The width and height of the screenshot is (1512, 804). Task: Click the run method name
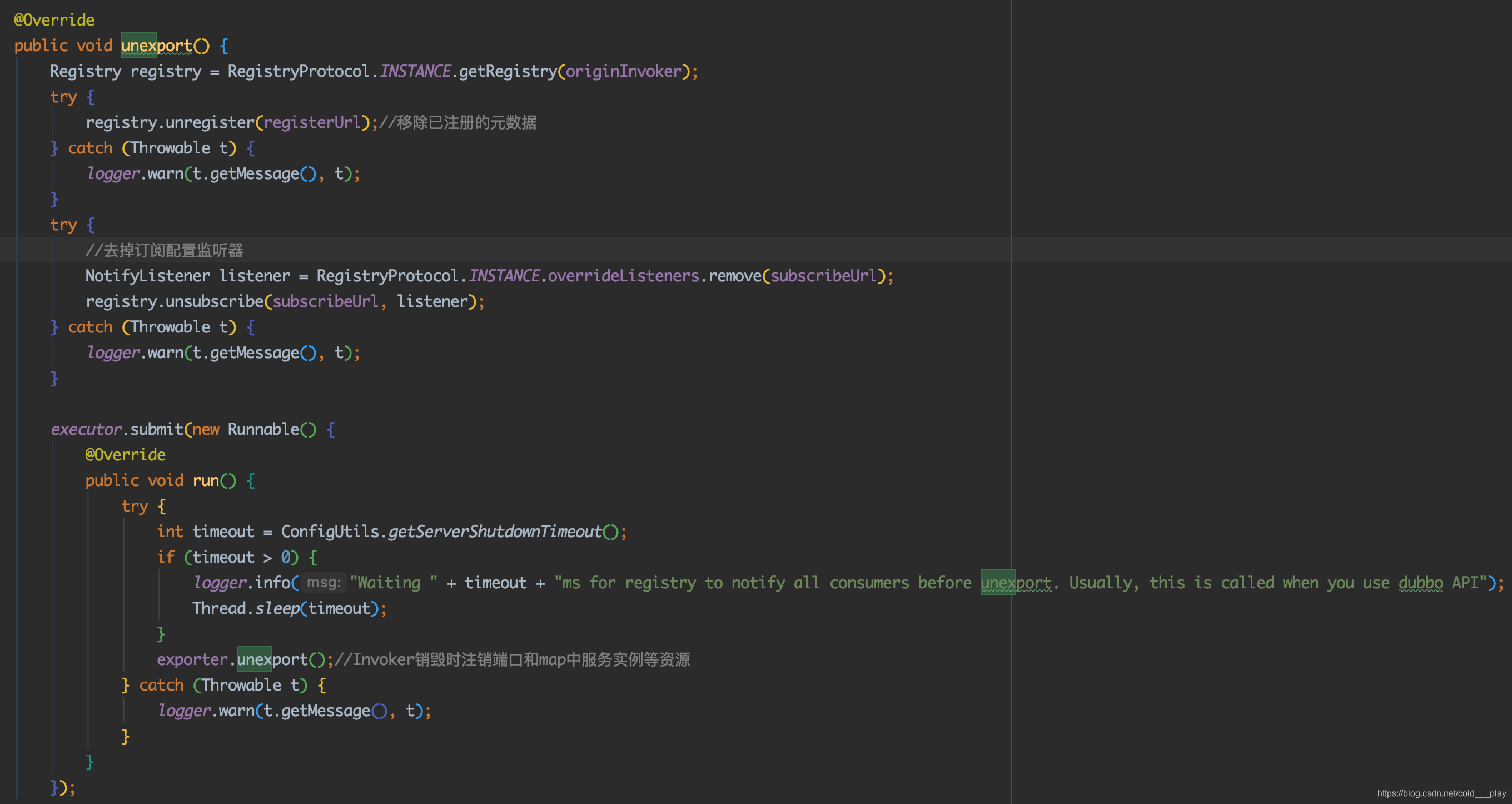pos(206,481)
